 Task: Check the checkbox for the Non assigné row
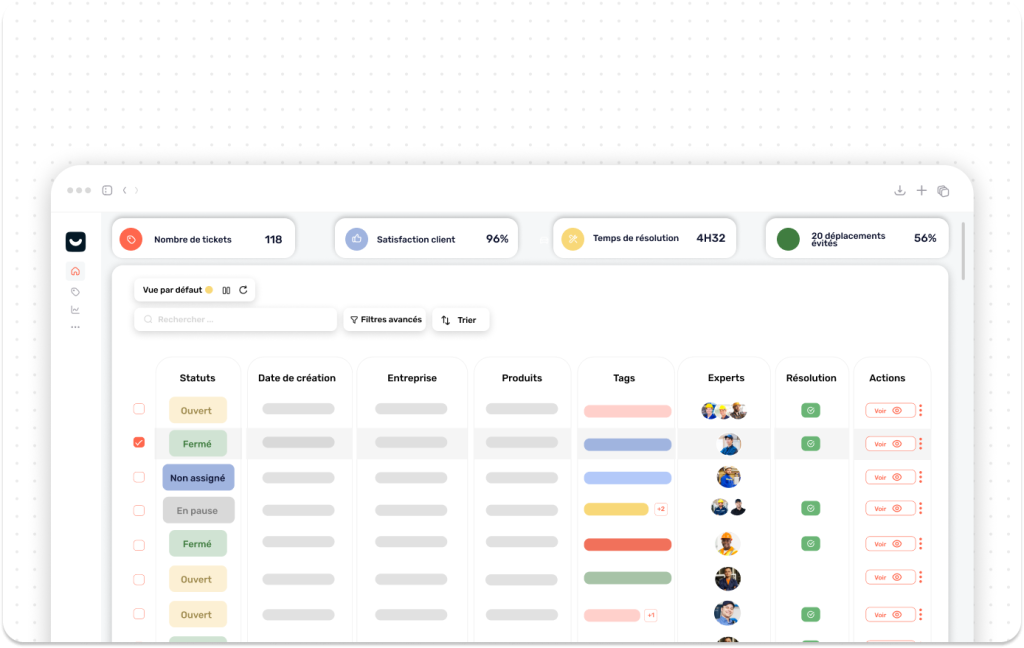[x=139, y=477]
